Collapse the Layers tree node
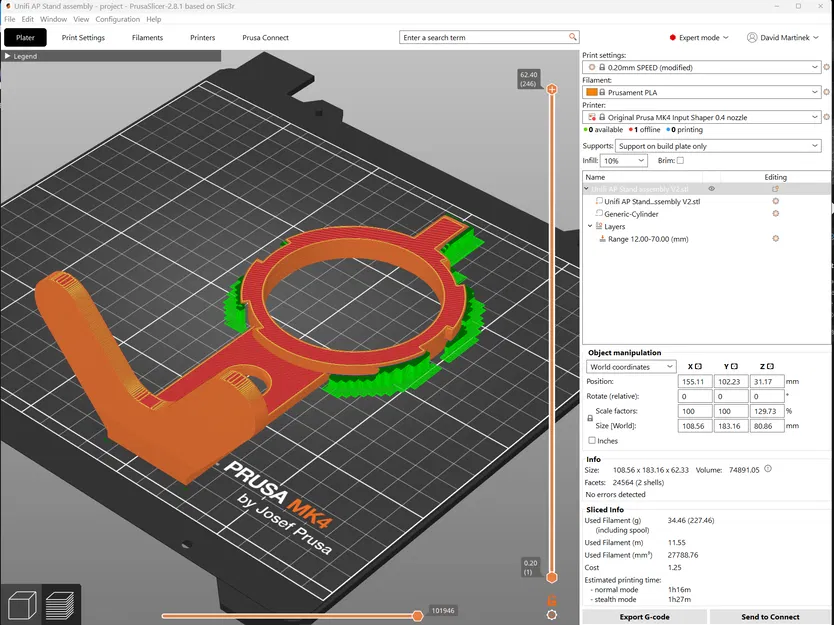 click(x=590, y=226)
